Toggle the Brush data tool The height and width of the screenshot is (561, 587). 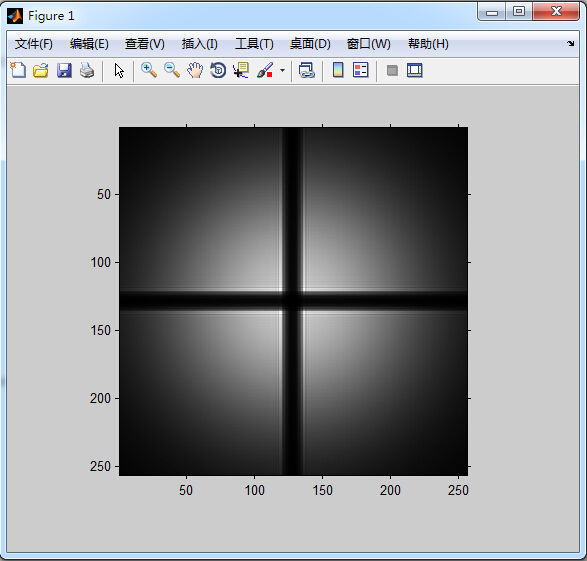[x=265, y=70]
